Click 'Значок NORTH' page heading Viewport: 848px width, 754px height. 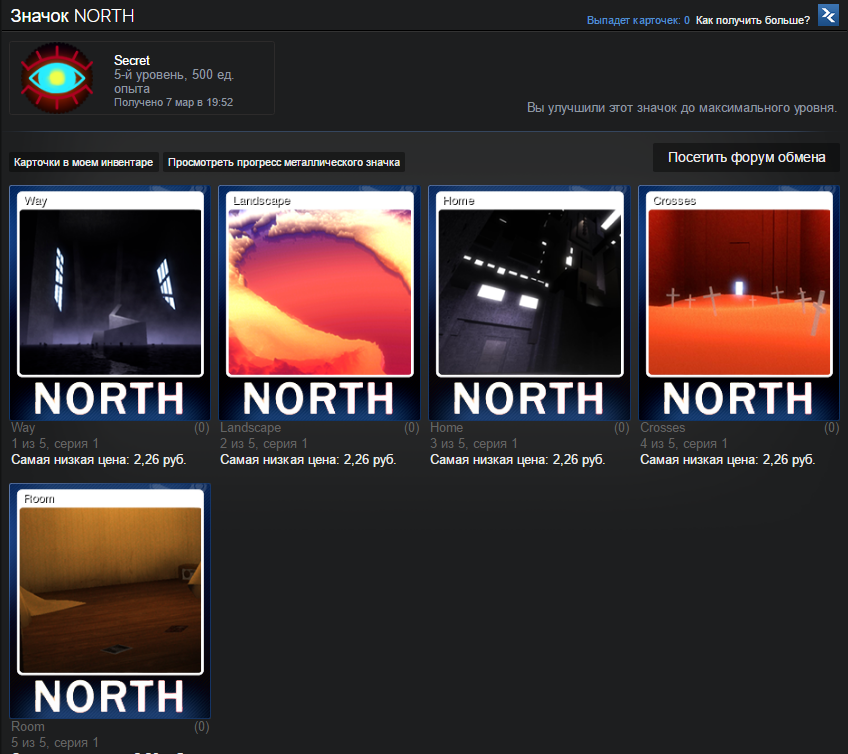point(72,16)
